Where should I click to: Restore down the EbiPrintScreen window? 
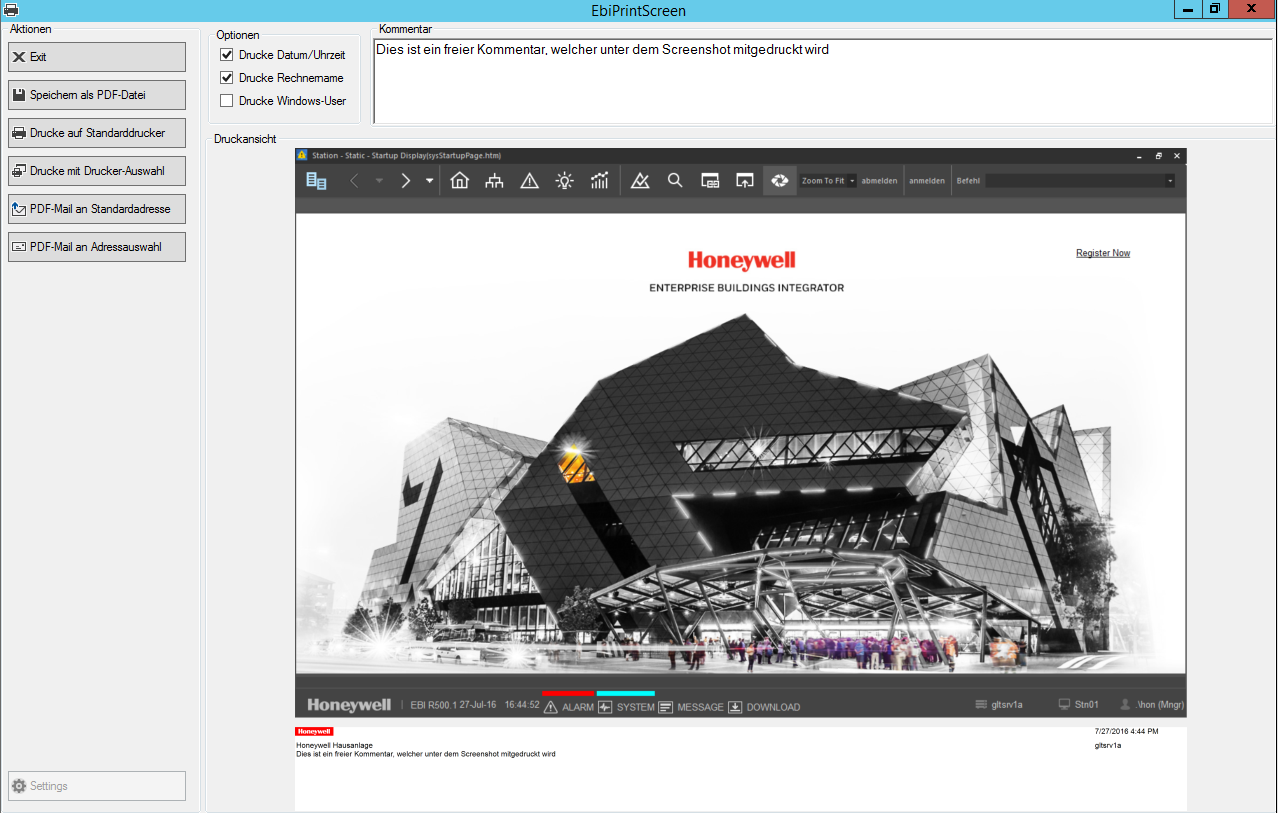point(1214,9)
